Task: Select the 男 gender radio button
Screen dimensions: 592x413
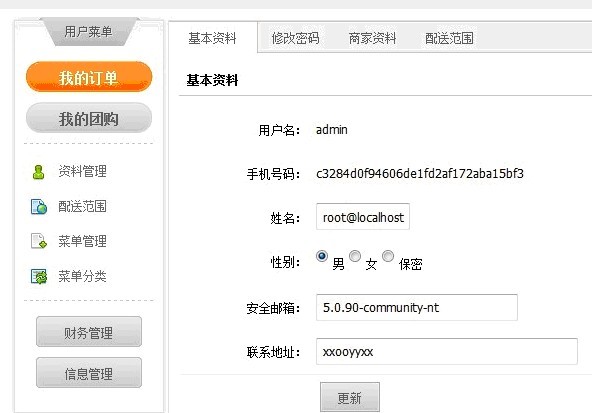Action: (322, 256)
